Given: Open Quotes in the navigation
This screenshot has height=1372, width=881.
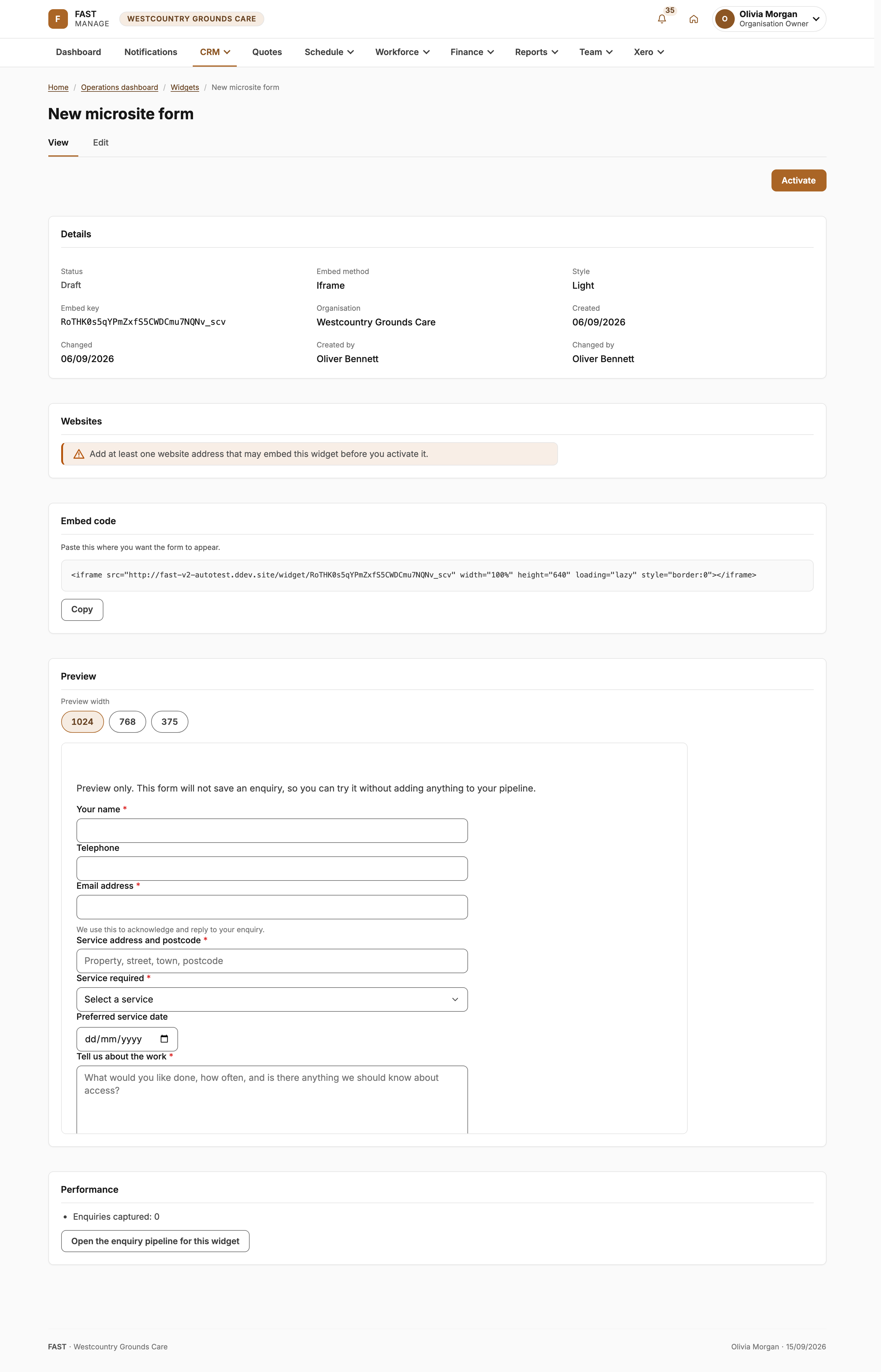Looking at the screenshot, I should click(x=267, y=52).
